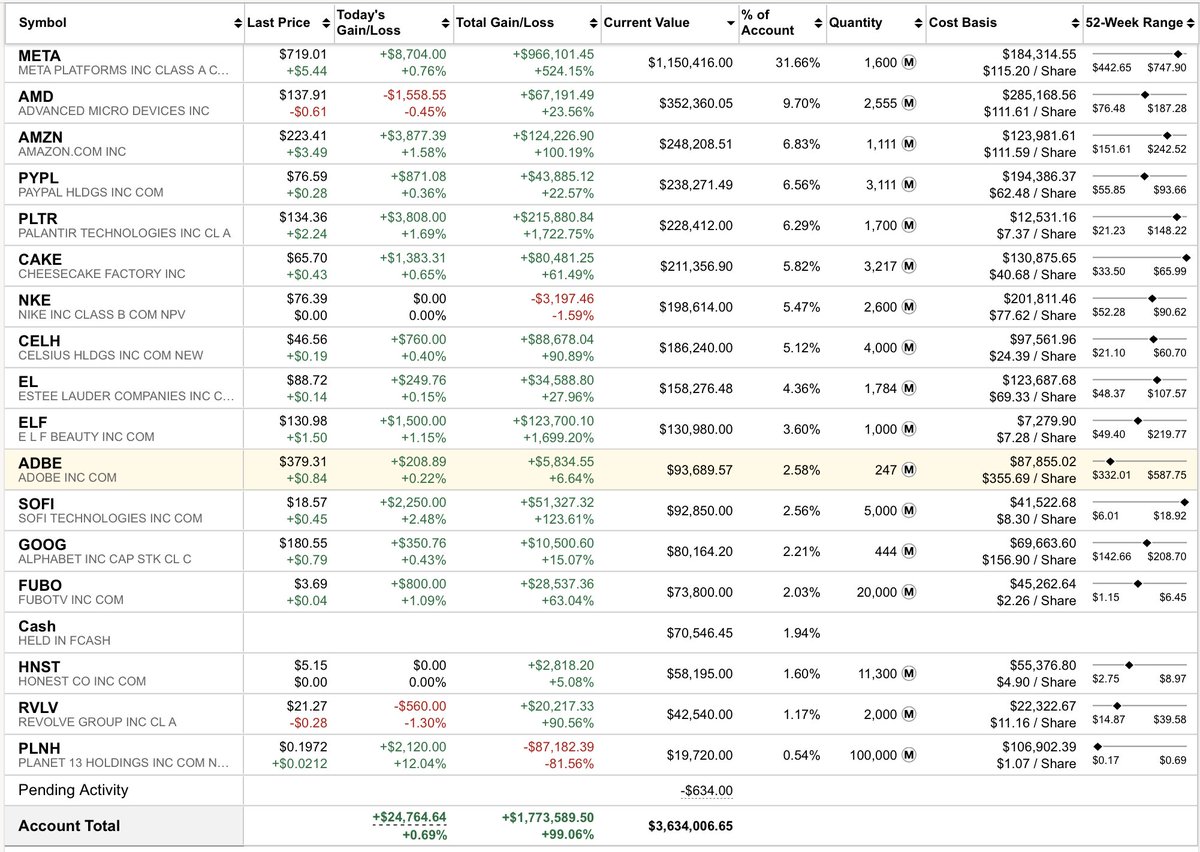Viewport: 1200px width, 852px height.
Task: Click PAYPAL HLDGS INC COM description
Action: 91,193
